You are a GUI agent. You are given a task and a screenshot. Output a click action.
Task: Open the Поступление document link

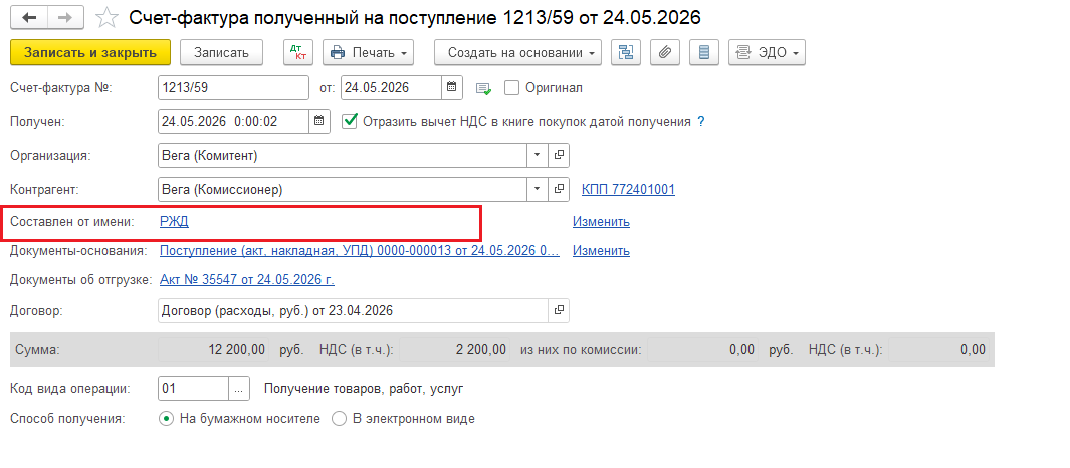[x=360, y=250]
